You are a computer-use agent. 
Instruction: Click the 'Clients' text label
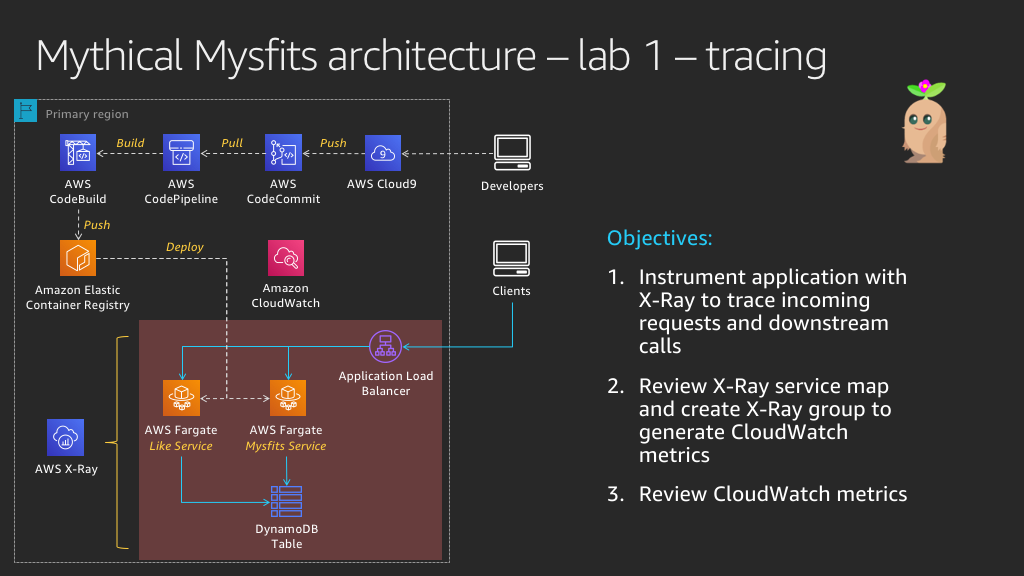[511, 291]
